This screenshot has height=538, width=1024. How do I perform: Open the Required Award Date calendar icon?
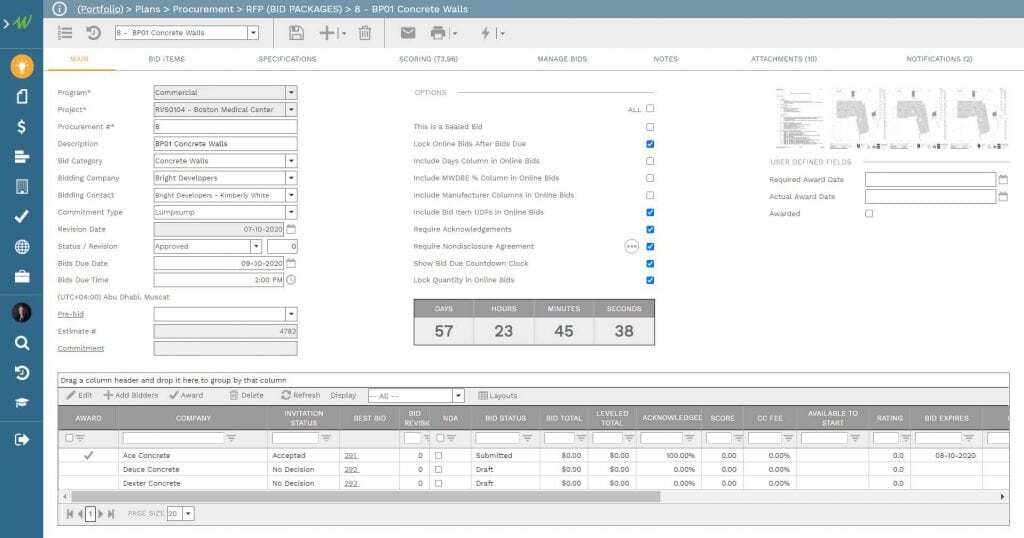click(x=1003, y=179)
